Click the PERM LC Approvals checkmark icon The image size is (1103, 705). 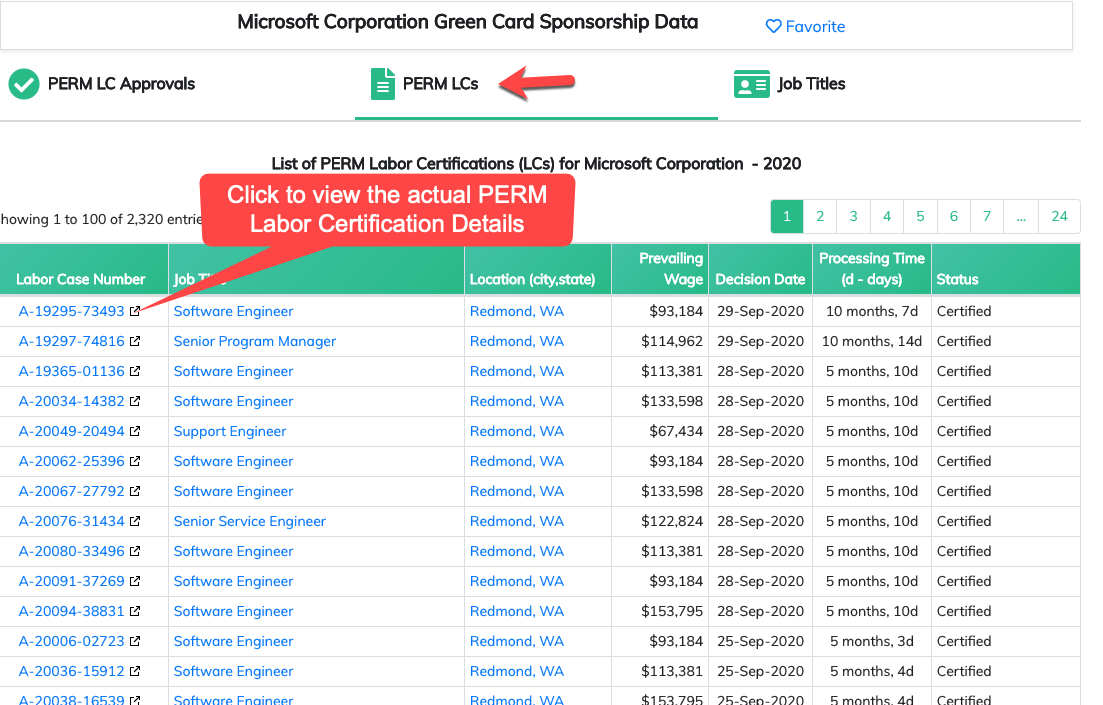click(24, 84)
